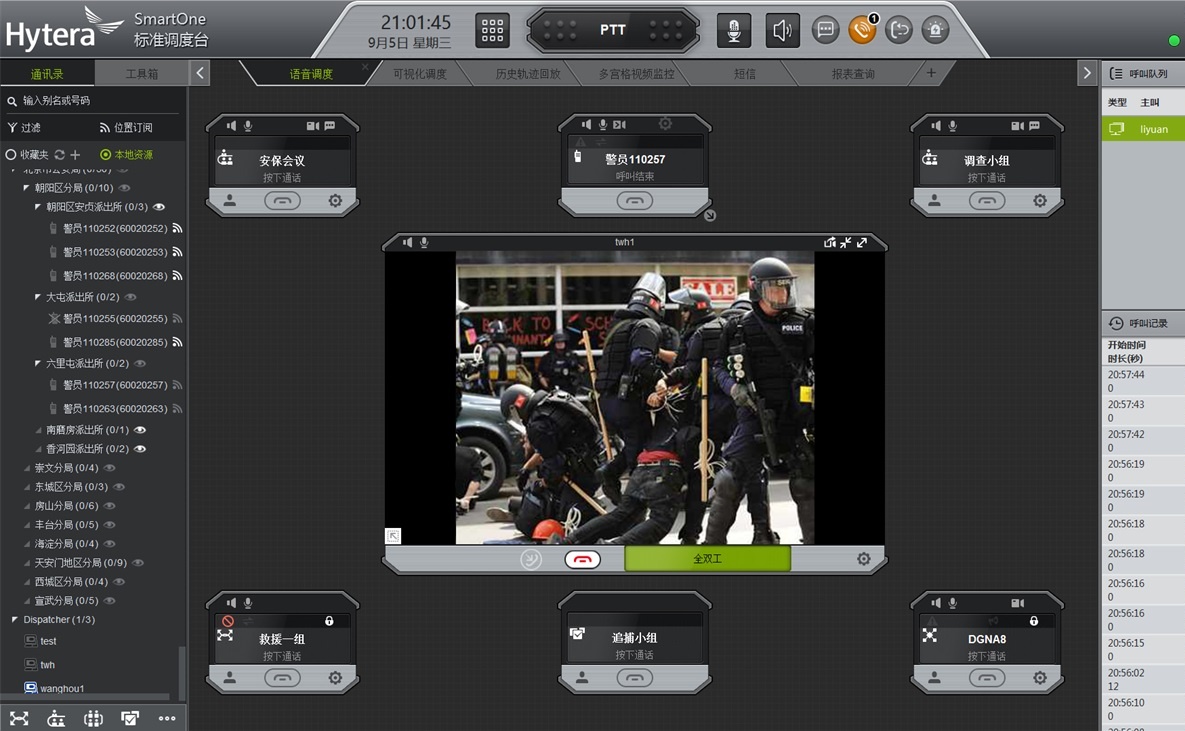Toggle the eye icon for 朝阳区安贞派出所
Viewport: 1185px width, 731px height.
click(159, 206)
